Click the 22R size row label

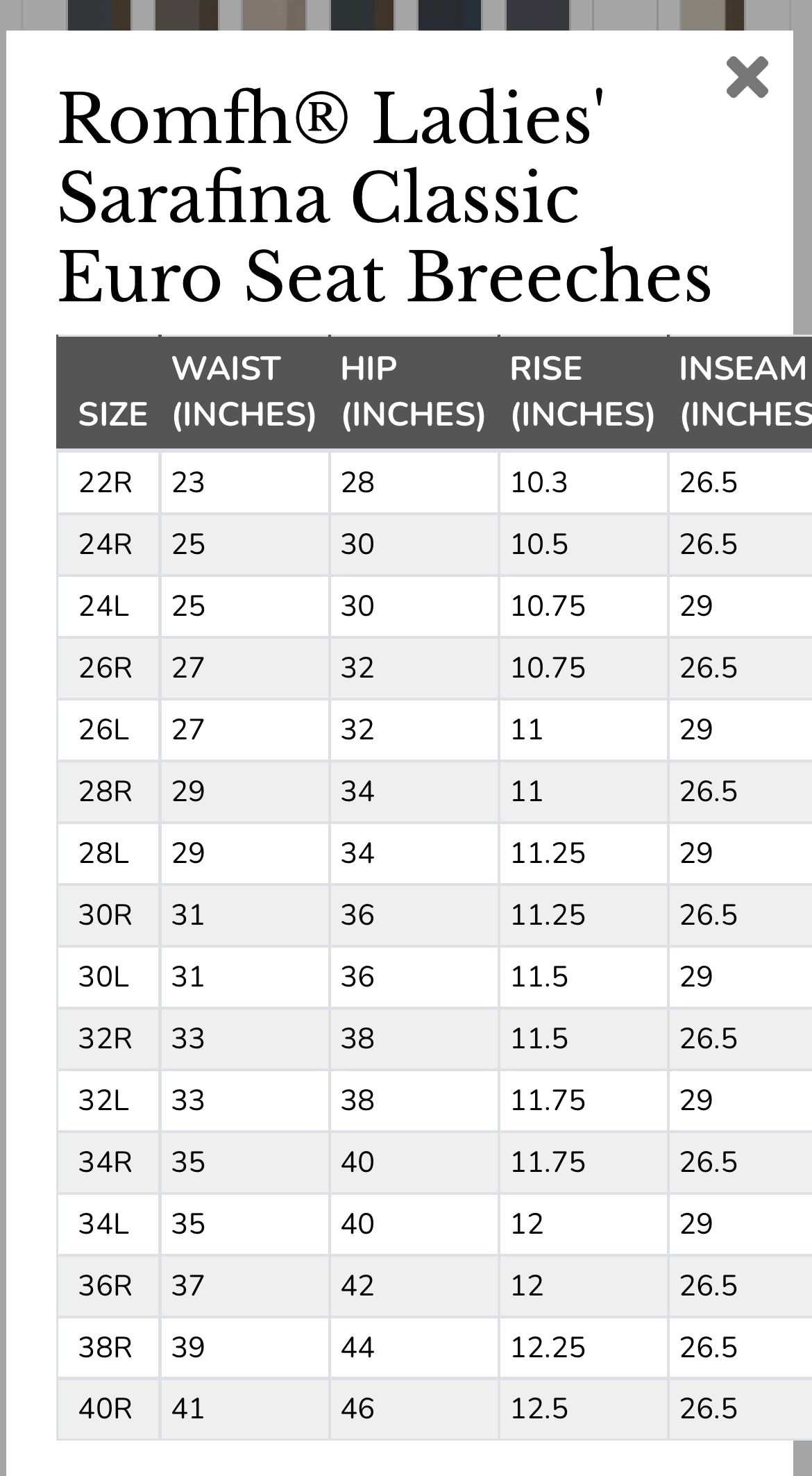[105, 483]
